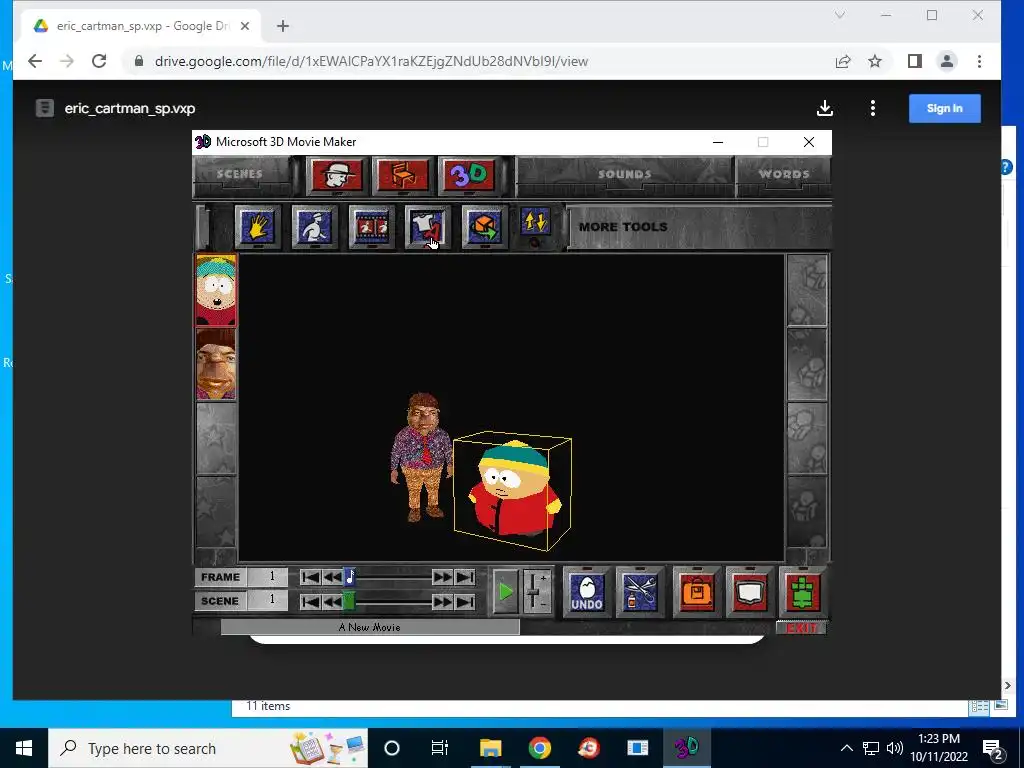
Task: Click the SOUNDS panel label
Action: click(x=624, y=174)
